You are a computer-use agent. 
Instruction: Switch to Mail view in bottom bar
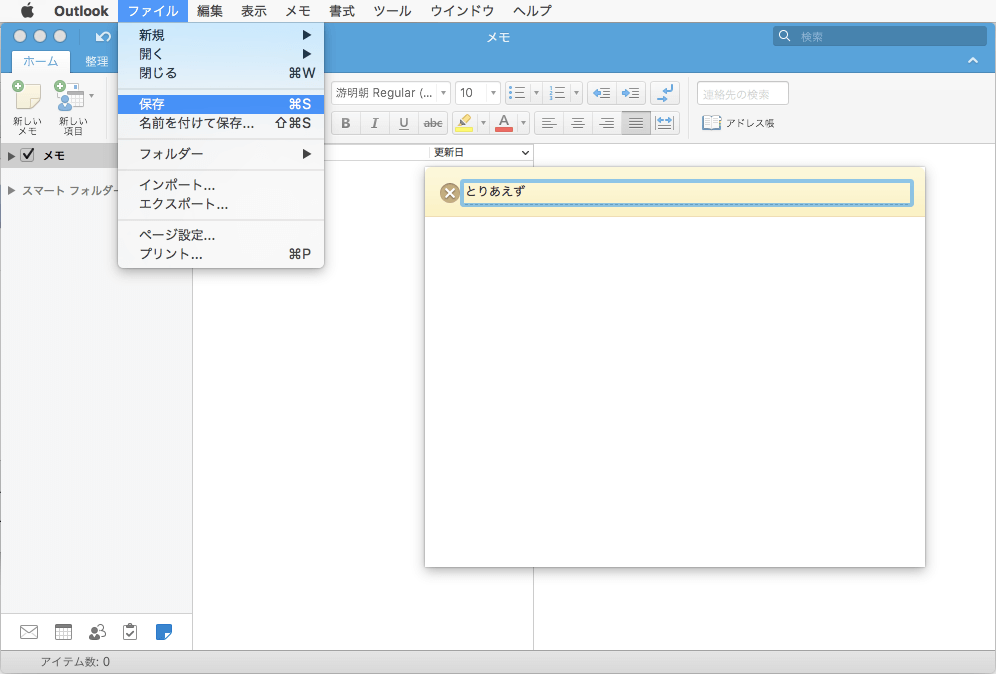(x=29, y=632)
